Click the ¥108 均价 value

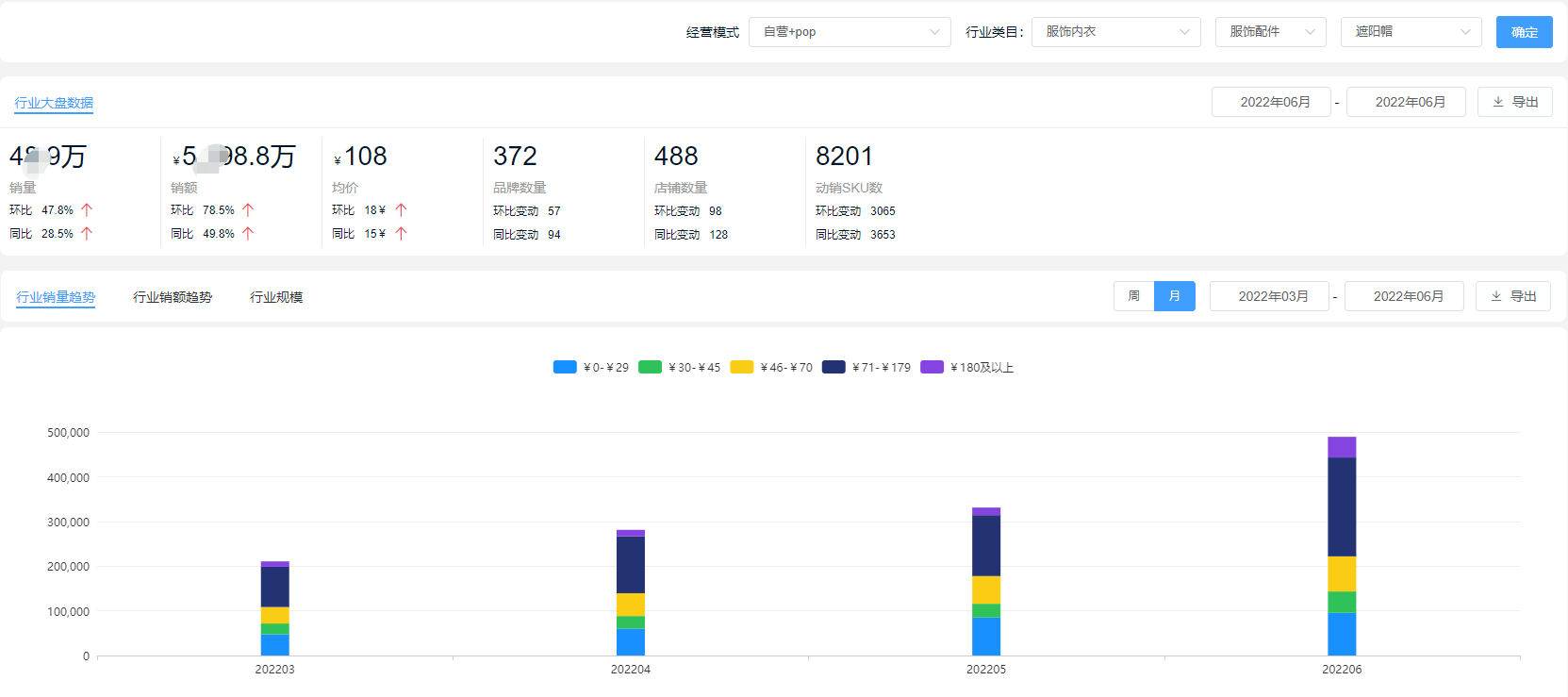(360, 157)
